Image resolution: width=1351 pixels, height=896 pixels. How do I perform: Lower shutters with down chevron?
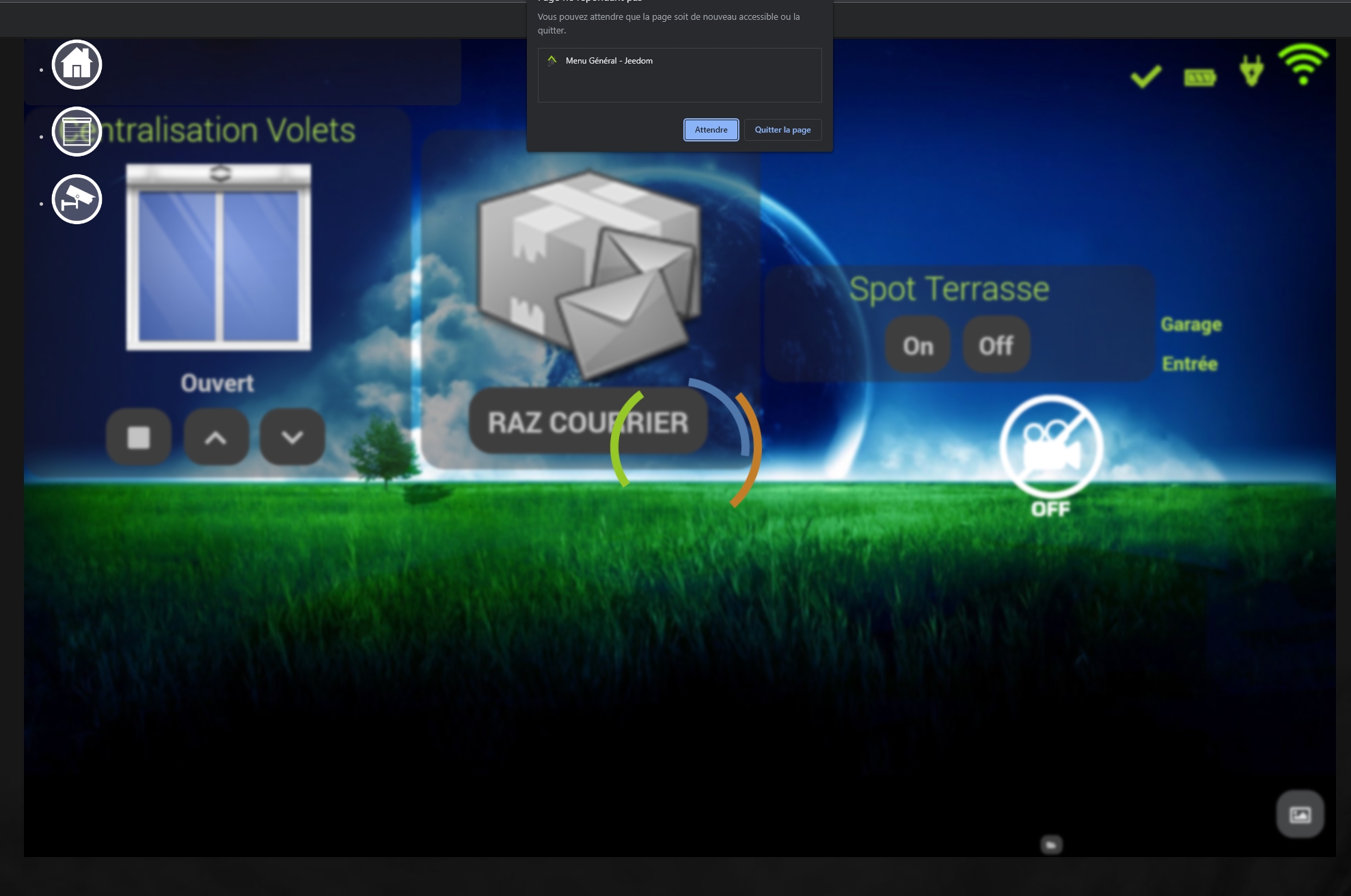coord(292,437)
